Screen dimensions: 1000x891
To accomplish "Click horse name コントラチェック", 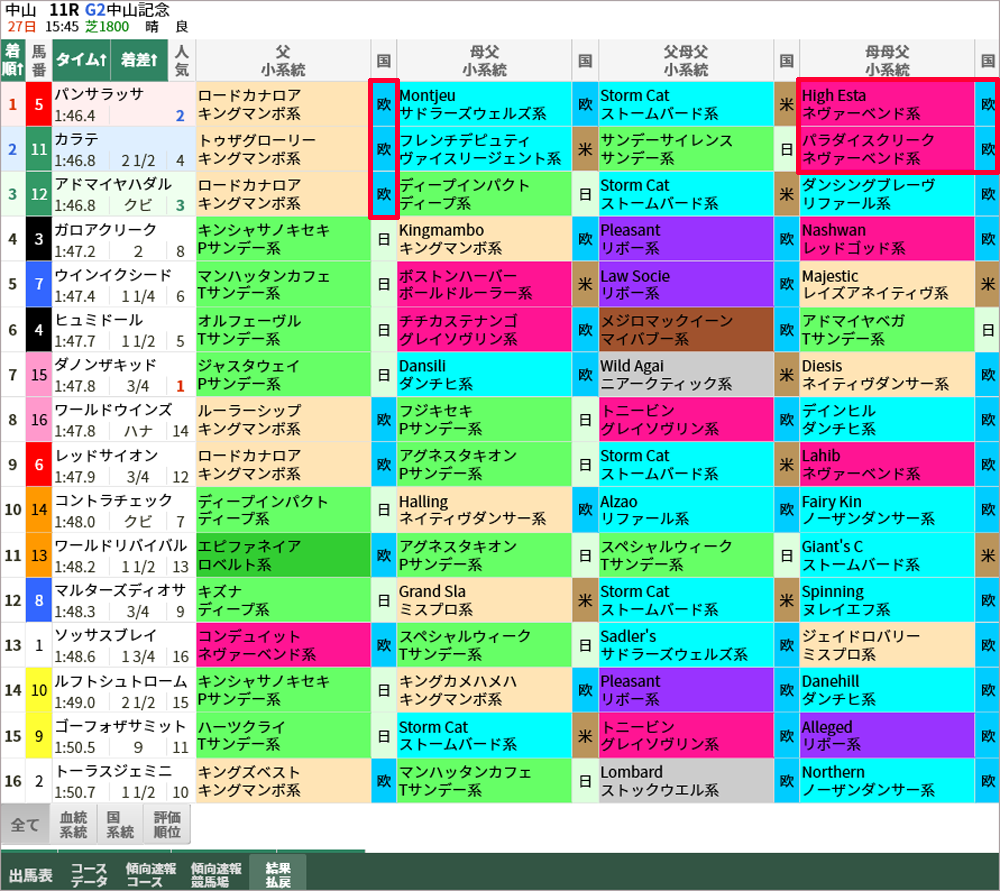I will click(113, 501).
